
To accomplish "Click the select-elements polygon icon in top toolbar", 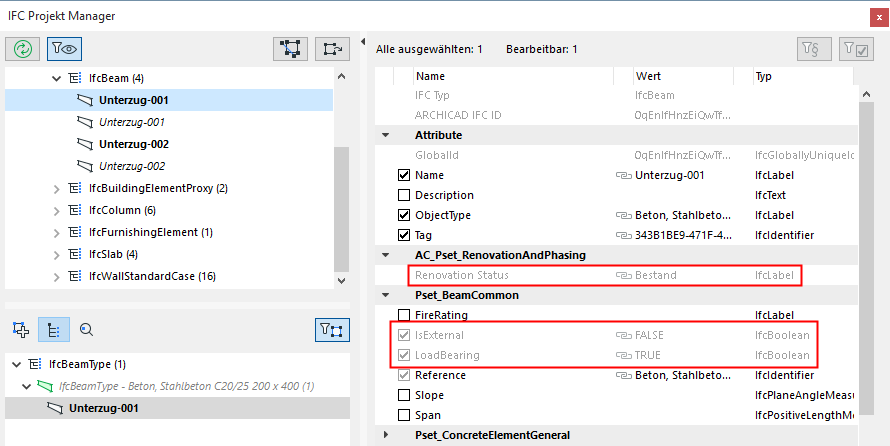I will [x=290, y=47].
